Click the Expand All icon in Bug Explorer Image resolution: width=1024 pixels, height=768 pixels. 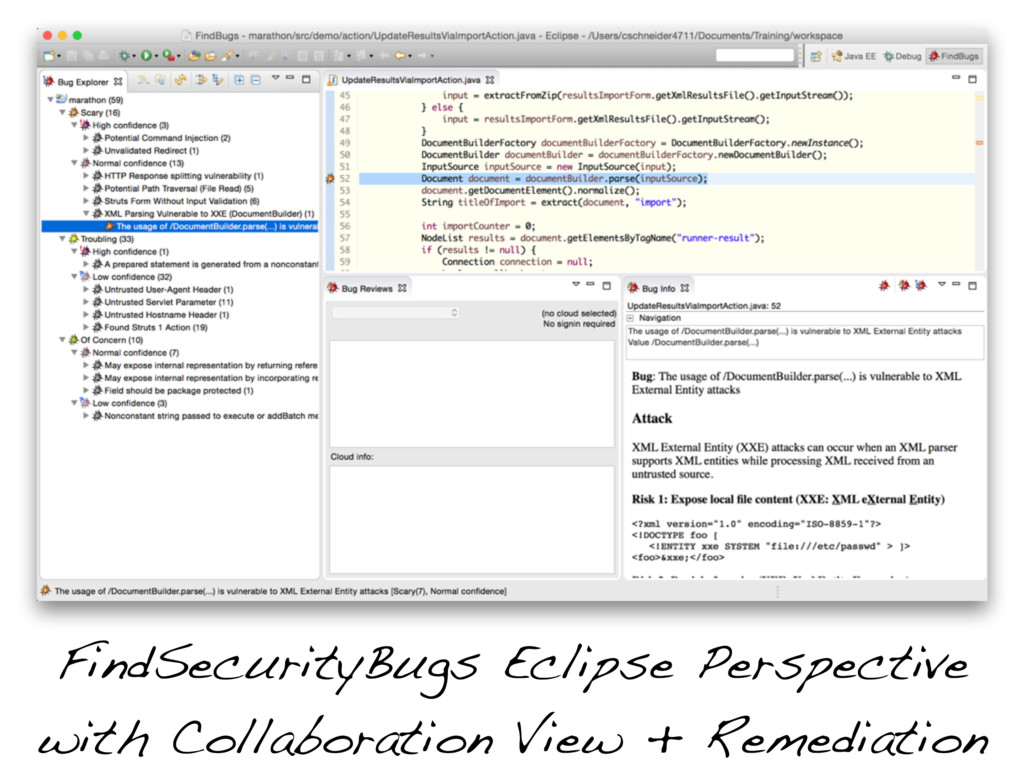point(239,80)
